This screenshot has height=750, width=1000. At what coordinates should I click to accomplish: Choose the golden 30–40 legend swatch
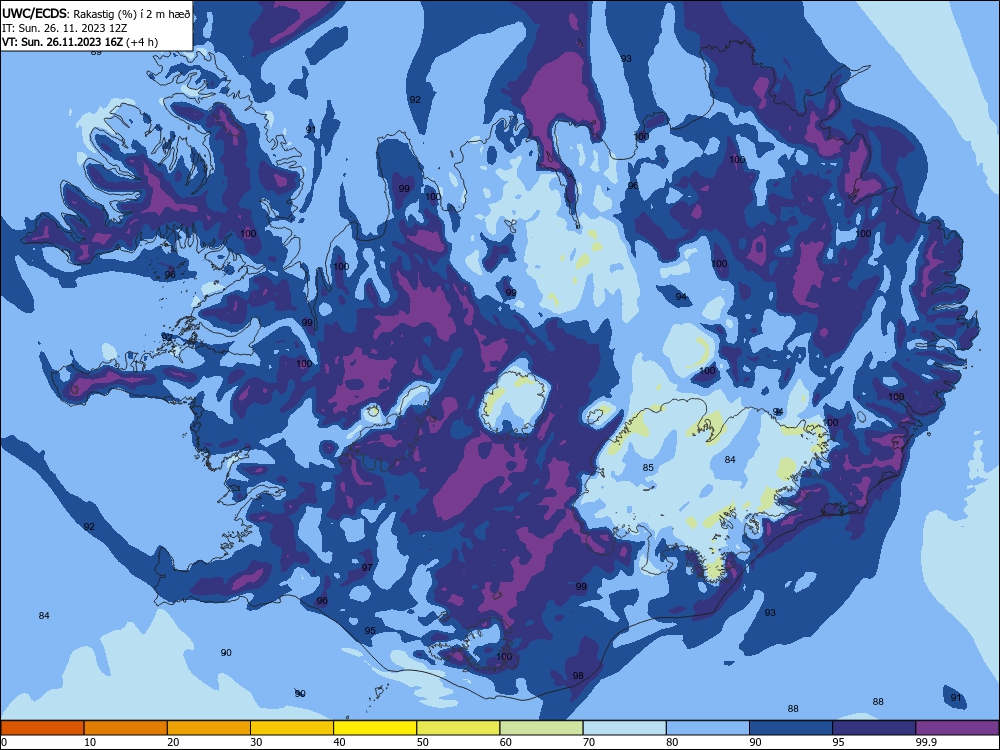click(292, 728)
